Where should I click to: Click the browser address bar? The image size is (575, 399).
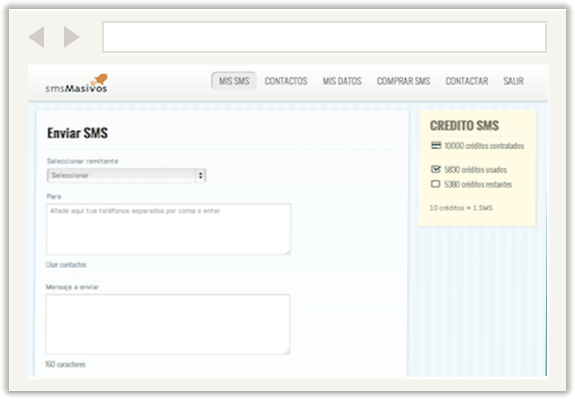(x=324, y=37)
